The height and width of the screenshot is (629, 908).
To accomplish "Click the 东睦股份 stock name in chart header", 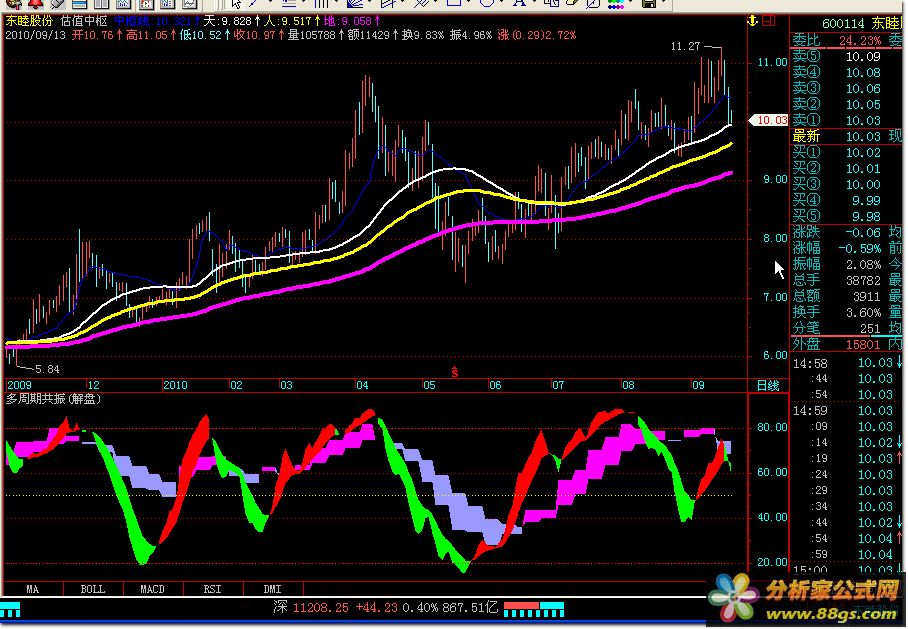I will pos(29,21).
